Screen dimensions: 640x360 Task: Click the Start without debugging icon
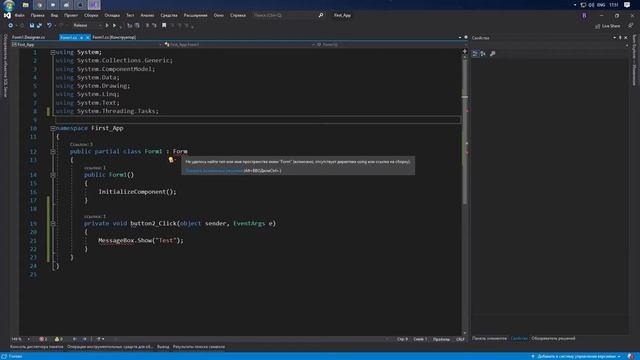pyautogui.click(x=115, y=25)
